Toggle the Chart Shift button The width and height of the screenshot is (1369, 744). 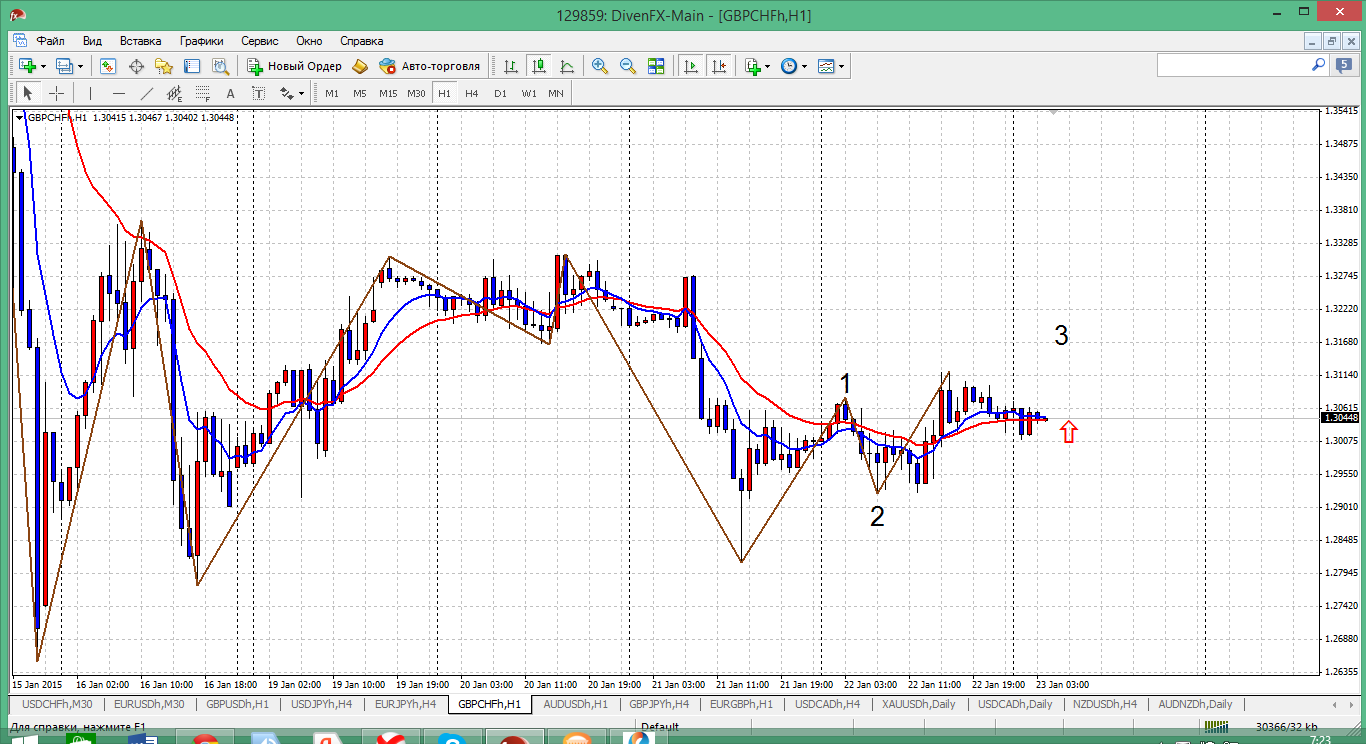tap(719, 66)
